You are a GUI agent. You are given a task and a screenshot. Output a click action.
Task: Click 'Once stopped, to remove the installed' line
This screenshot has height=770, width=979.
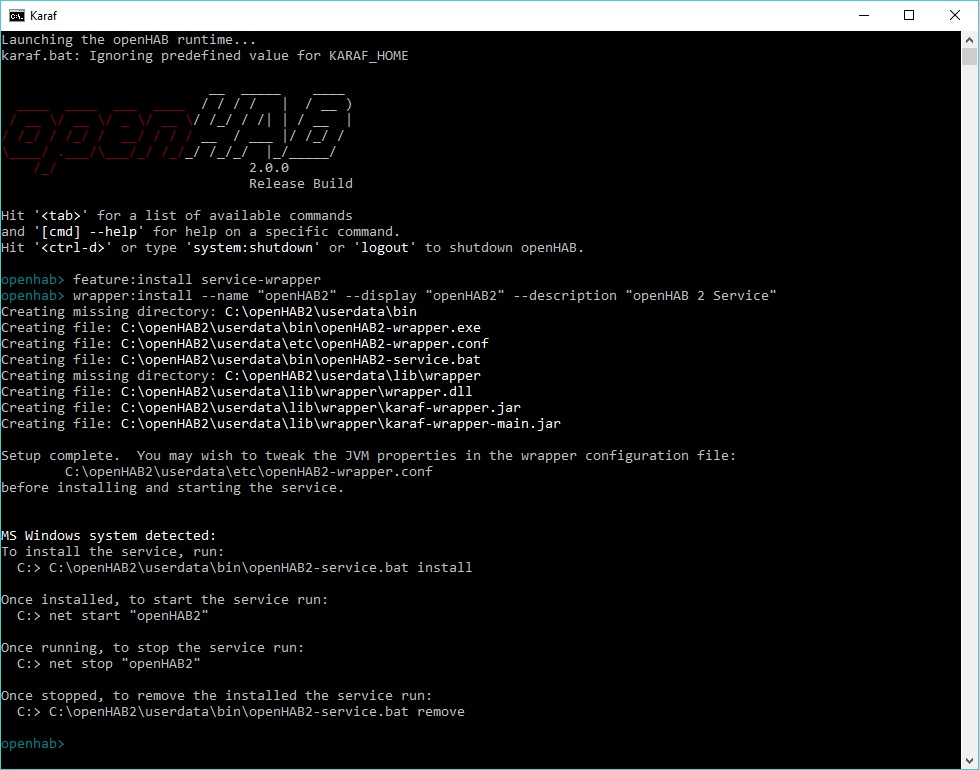coord(217,696)
